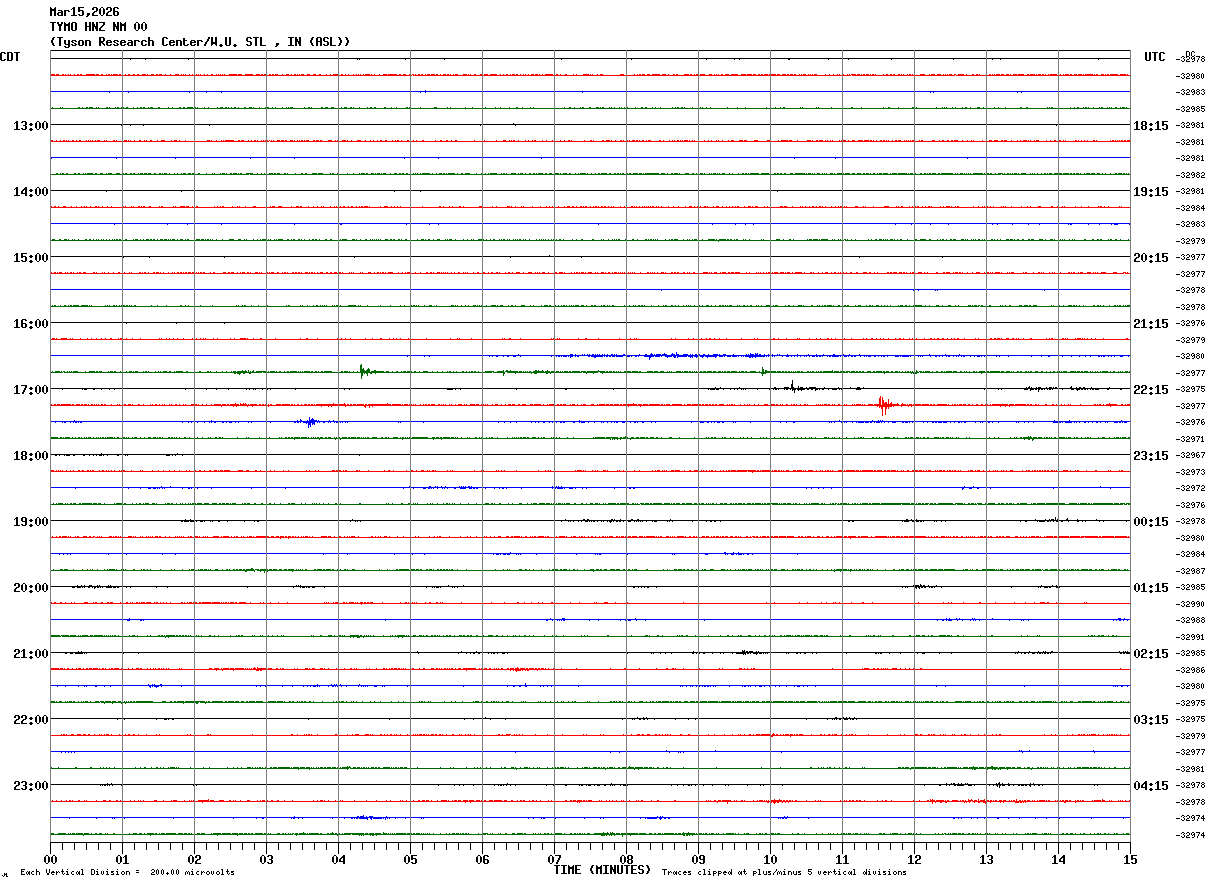Click the TIME (MINUTES) axis title
1210x886 pixels.
click(602, 870)
